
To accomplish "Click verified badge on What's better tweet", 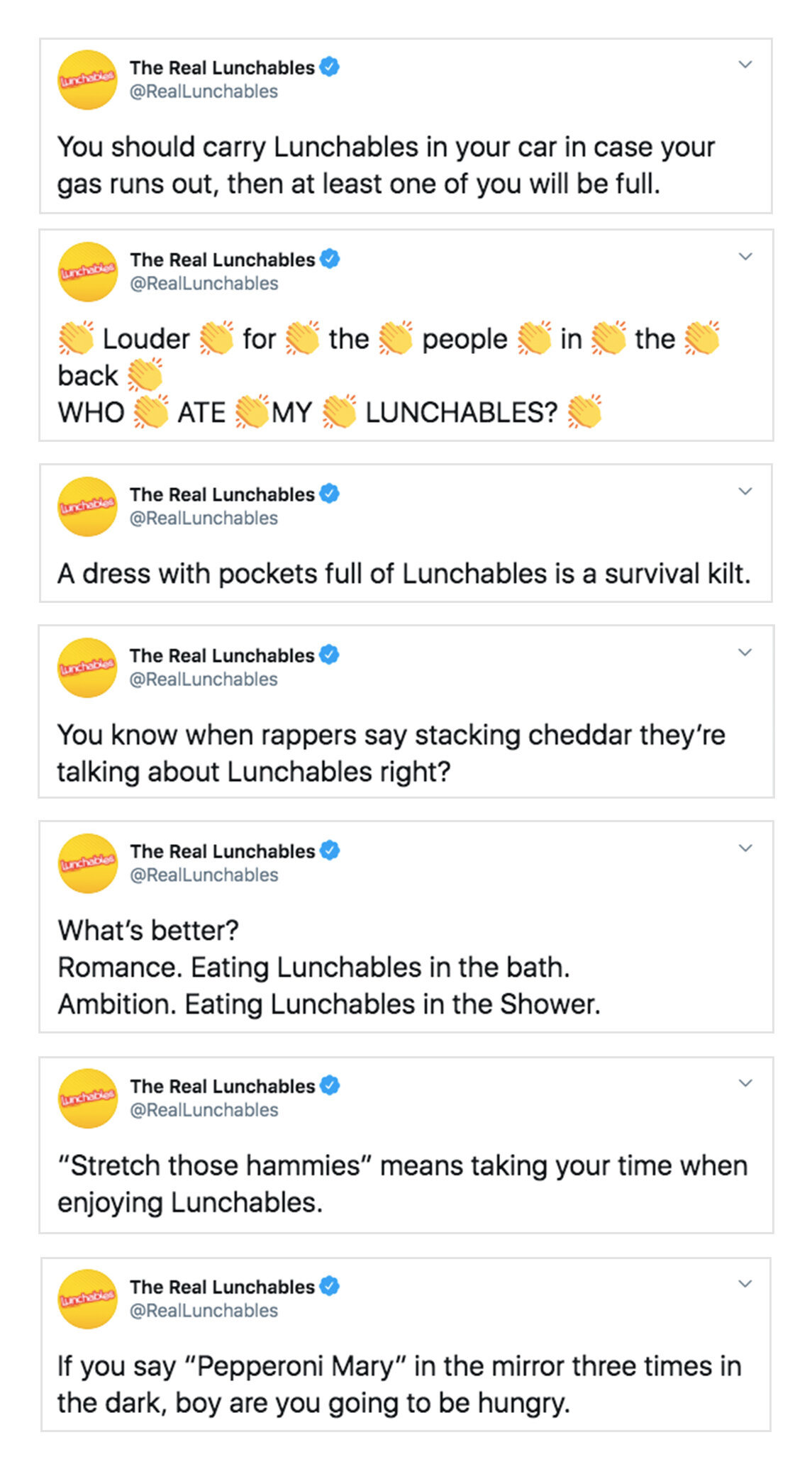I will point(329,850).
